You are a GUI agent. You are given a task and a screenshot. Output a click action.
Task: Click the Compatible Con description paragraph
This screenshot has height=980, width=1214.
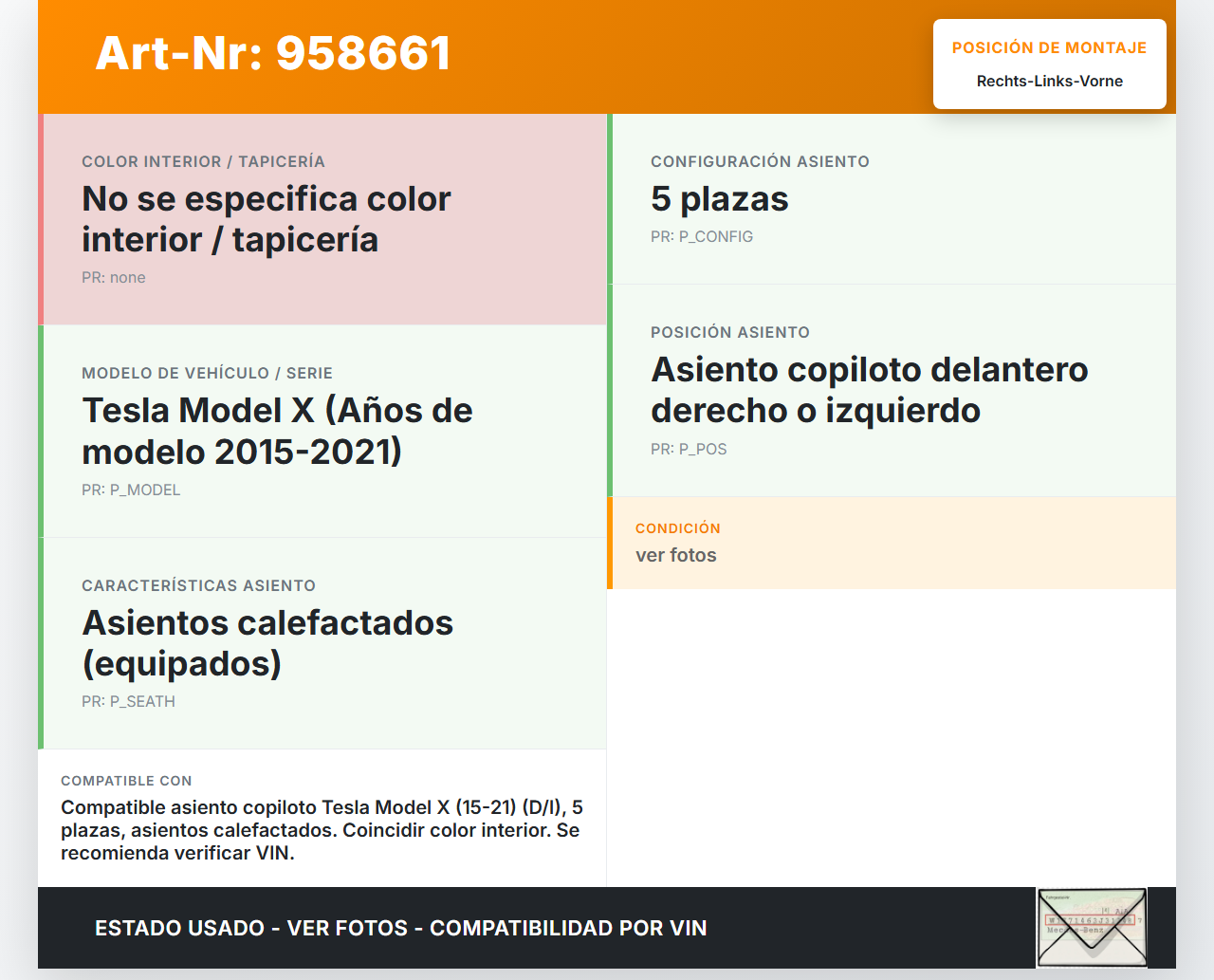322,830
